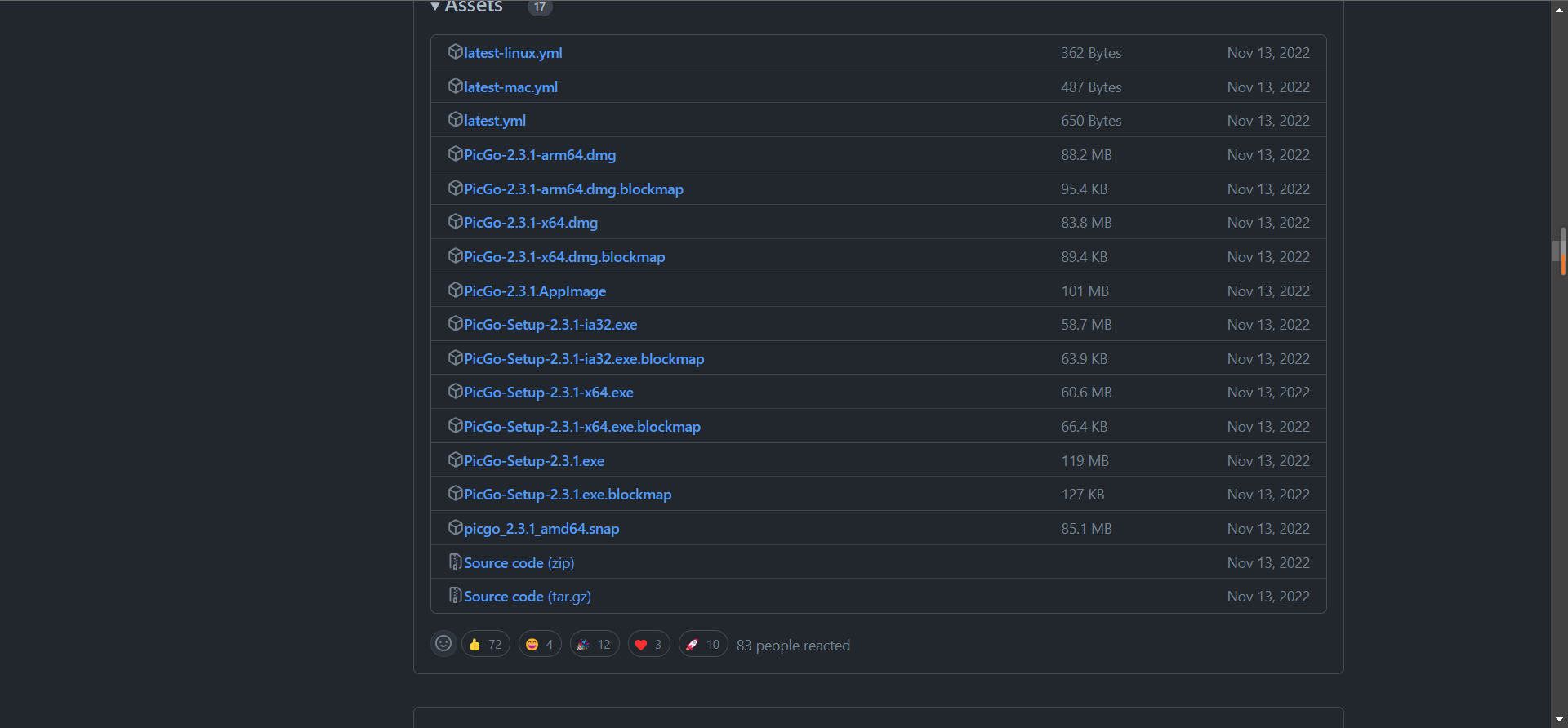This screenshot has height=728, width=1568.
Task: Click the package icon beside picgo_2.3.1_amd64.snap
Action: pyautogui.click(x=456, y=527)
